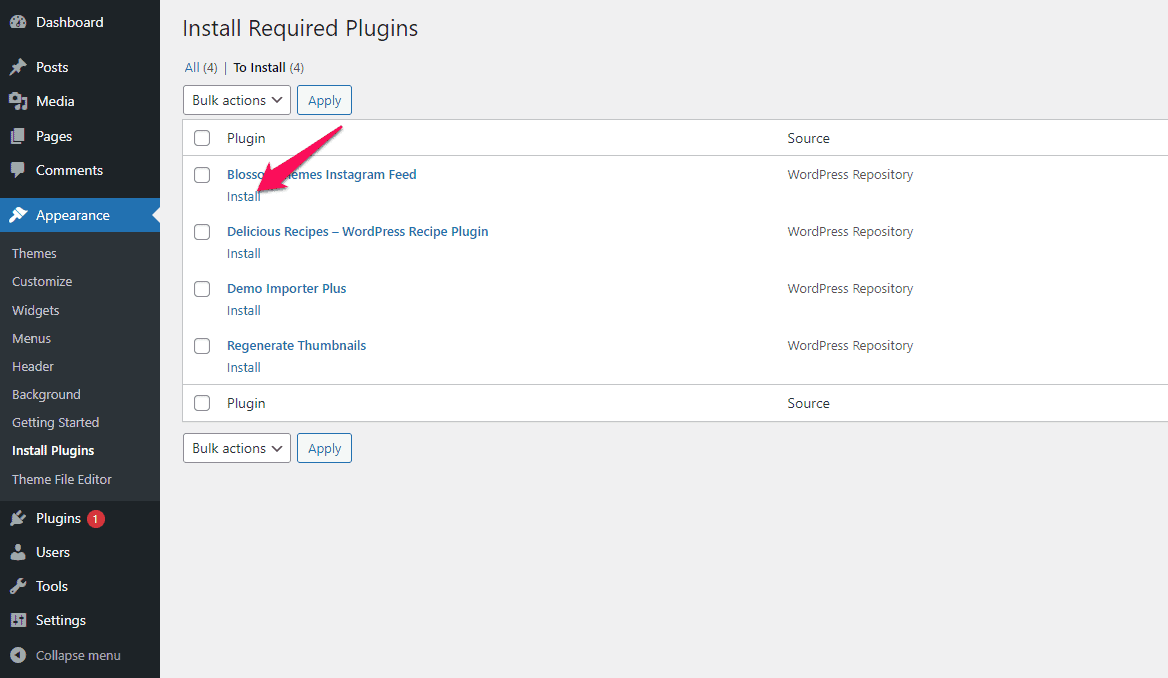This screenshot has width=1168, height=678.
Task: Click the bottom Apply button
Action: click(x=324, y=448)
